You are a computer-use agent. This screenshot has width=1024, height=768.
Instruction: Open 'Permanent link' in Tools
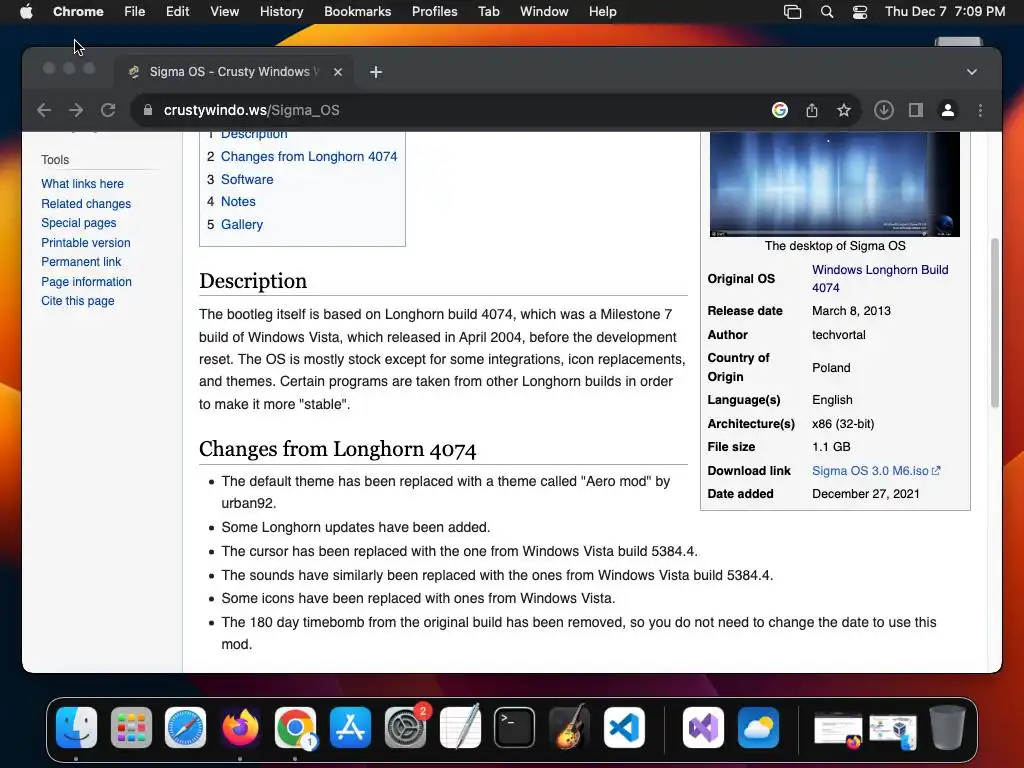pyautogui.click(x=81, y=262)
